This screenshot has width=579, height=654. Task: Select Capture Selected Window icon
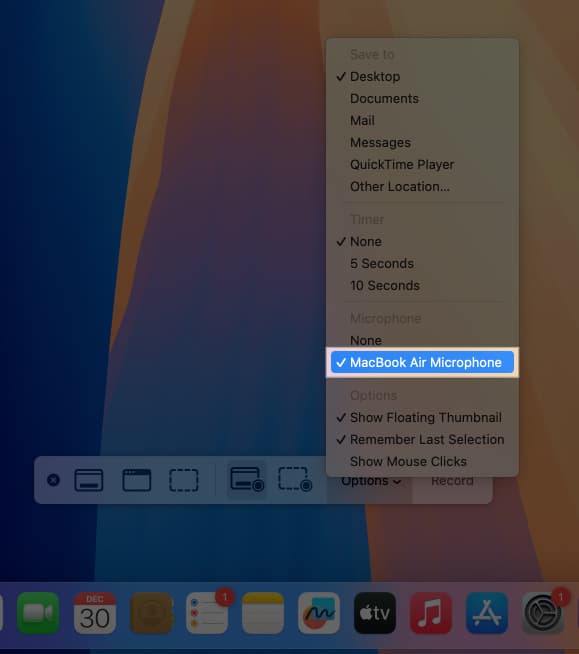[x=137, y=480]
